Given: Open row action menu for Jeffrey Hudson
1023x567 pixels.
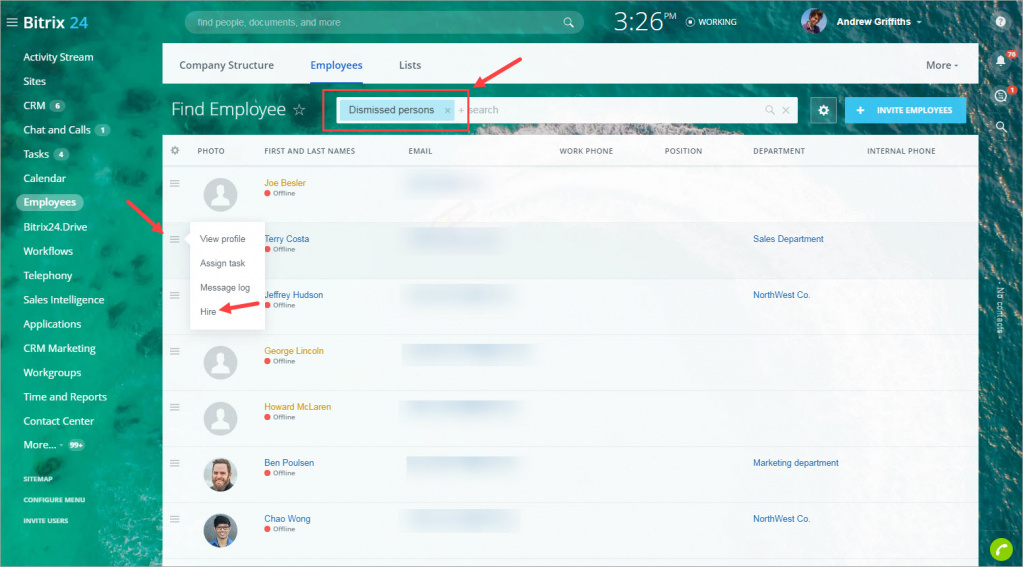Looking at the screenshot, I should [175, 296].
